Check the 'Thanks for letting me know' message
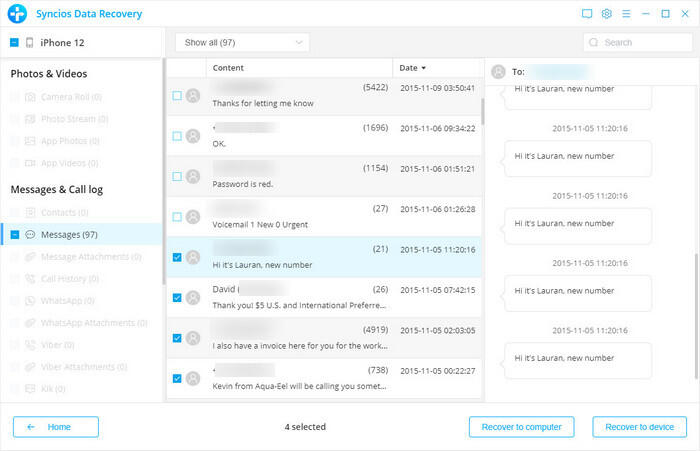The image size is (700, 451). pyautogui.click(x=177, y=96)
